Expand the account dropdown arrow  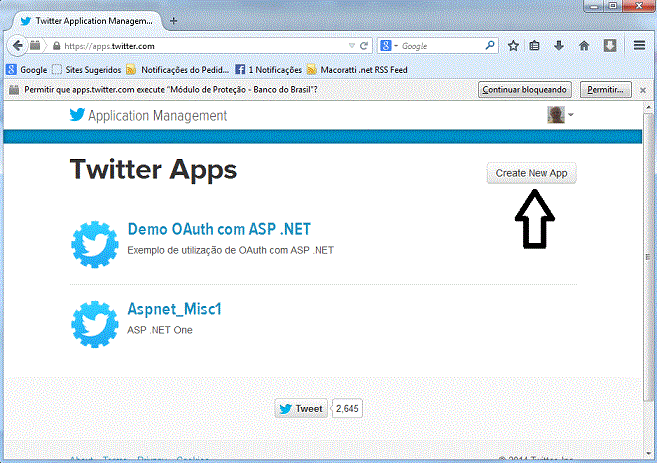(571, 115)
